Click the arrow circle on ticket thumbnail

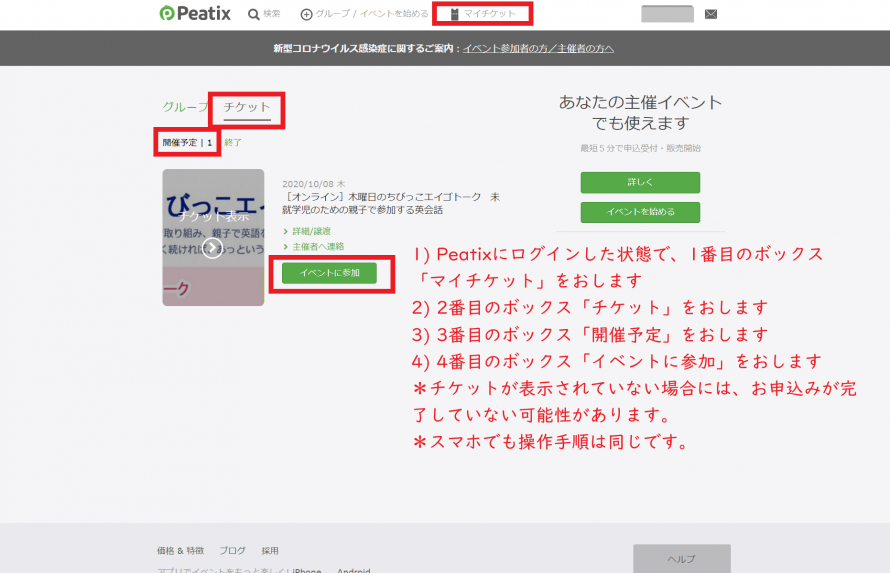213,247
